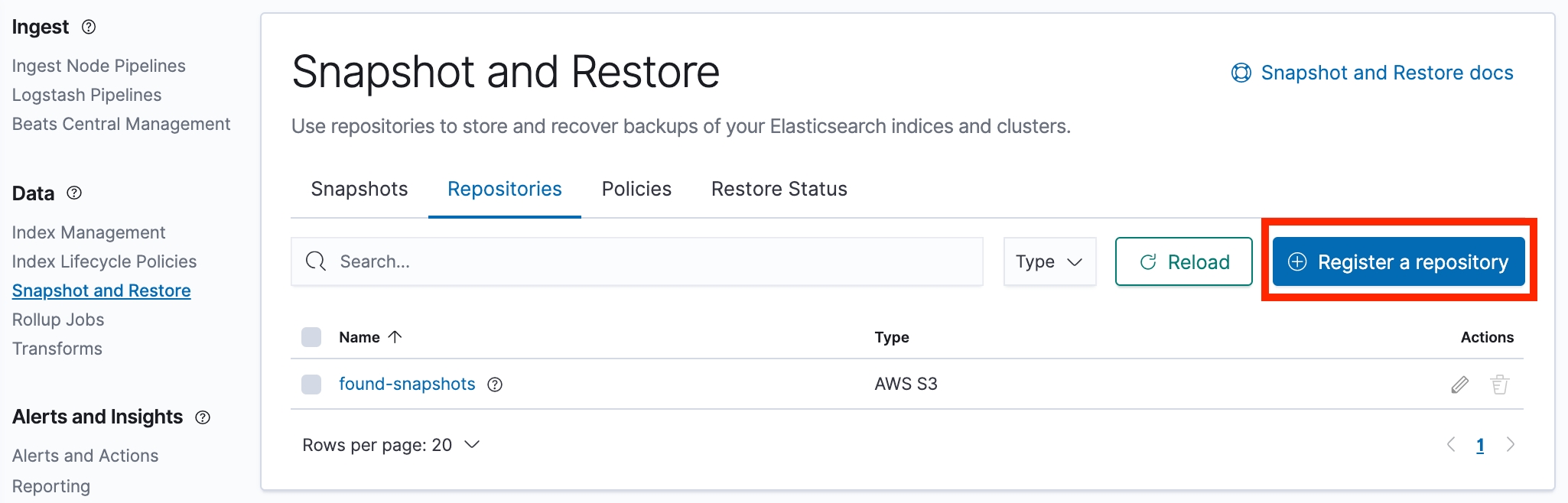Open the Policies tab
1568x503 pixels.
636,189
